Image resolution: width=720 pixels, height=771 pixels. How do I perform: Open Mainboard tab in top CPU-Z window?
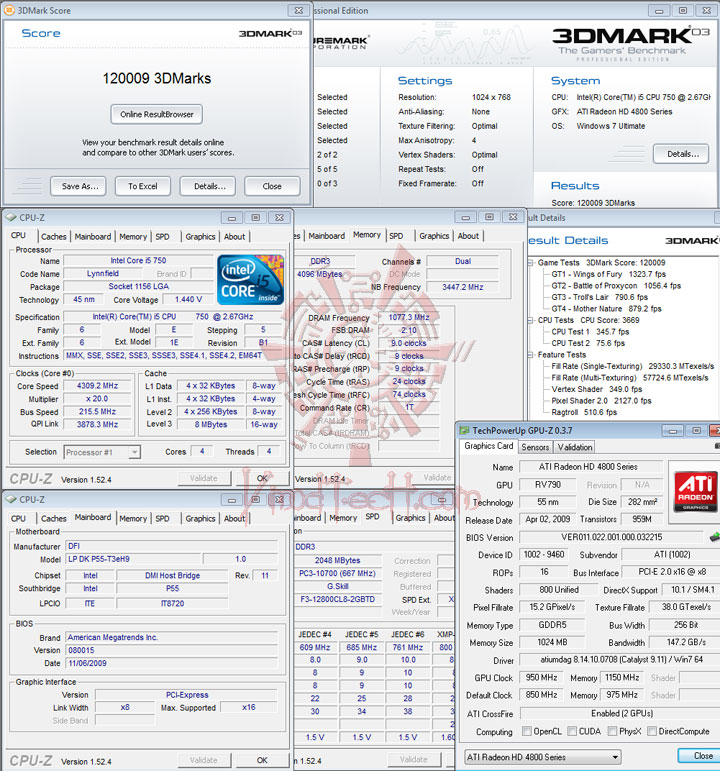pyautogui.click(x=93, y=237)
